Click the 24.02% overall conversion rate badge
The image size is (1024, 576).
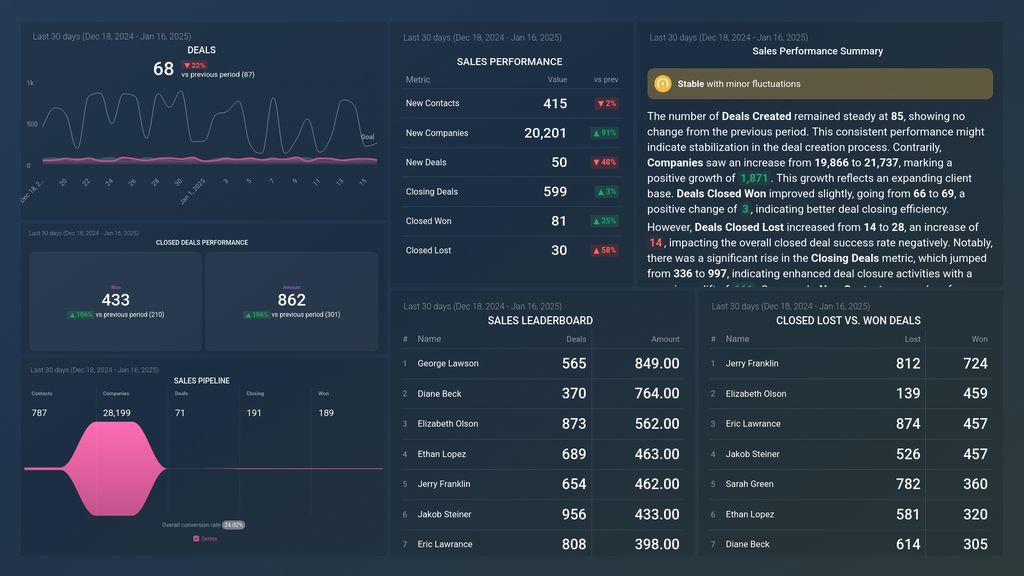pos(233,525)
